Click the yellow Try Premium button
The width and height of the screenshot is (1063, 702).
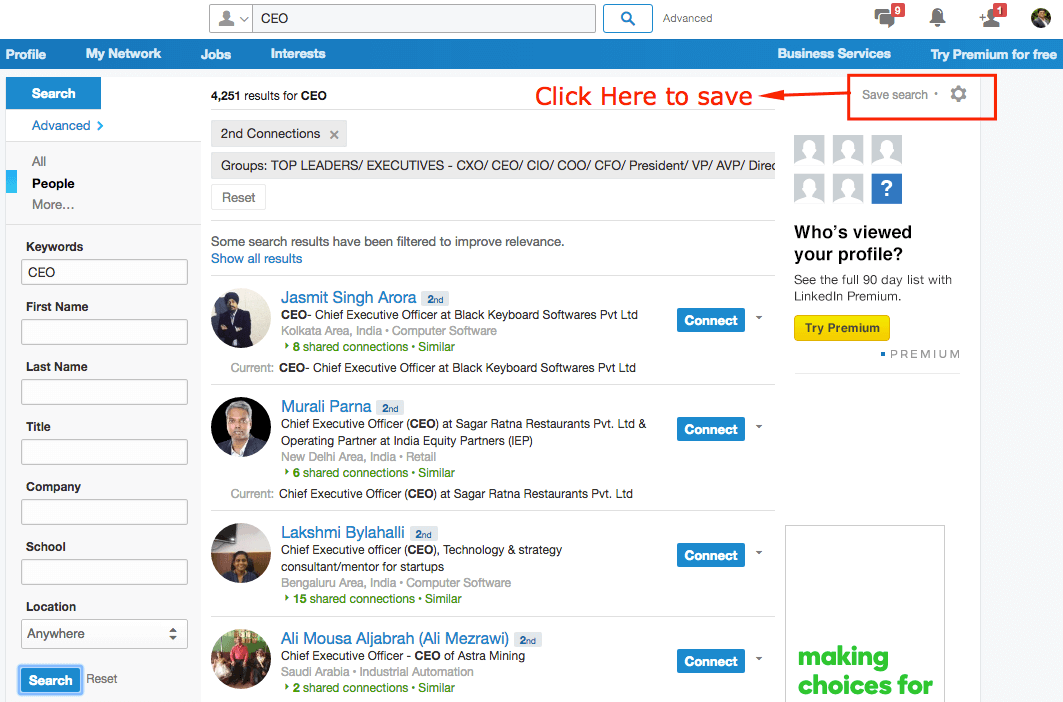pyautogui.click(x=842, y=328)
